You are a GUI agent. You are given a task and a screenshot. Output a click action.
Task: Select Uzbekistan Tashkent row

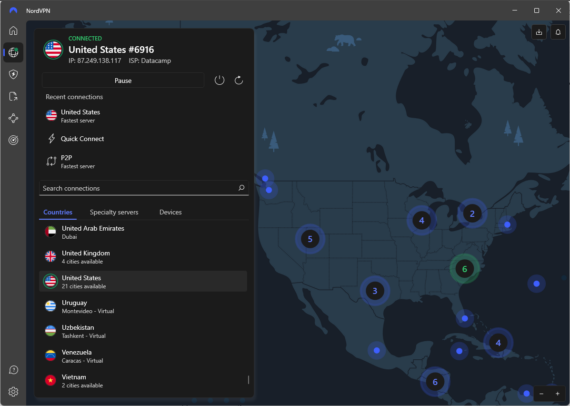pos(143,331)
